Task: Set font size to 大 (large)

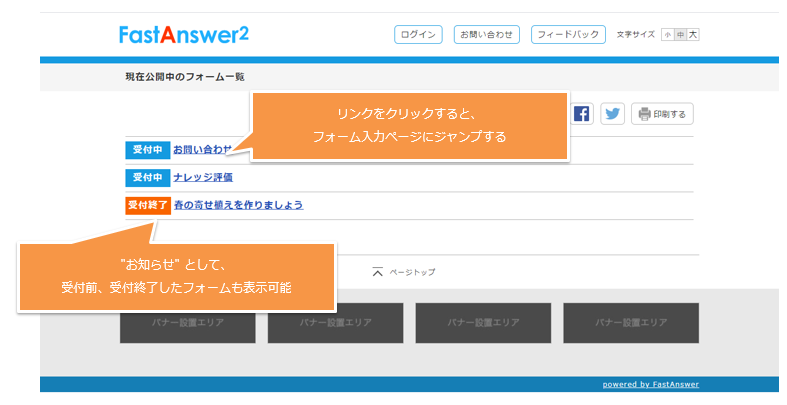Action: pyautogui.click(x=693, y=35)
